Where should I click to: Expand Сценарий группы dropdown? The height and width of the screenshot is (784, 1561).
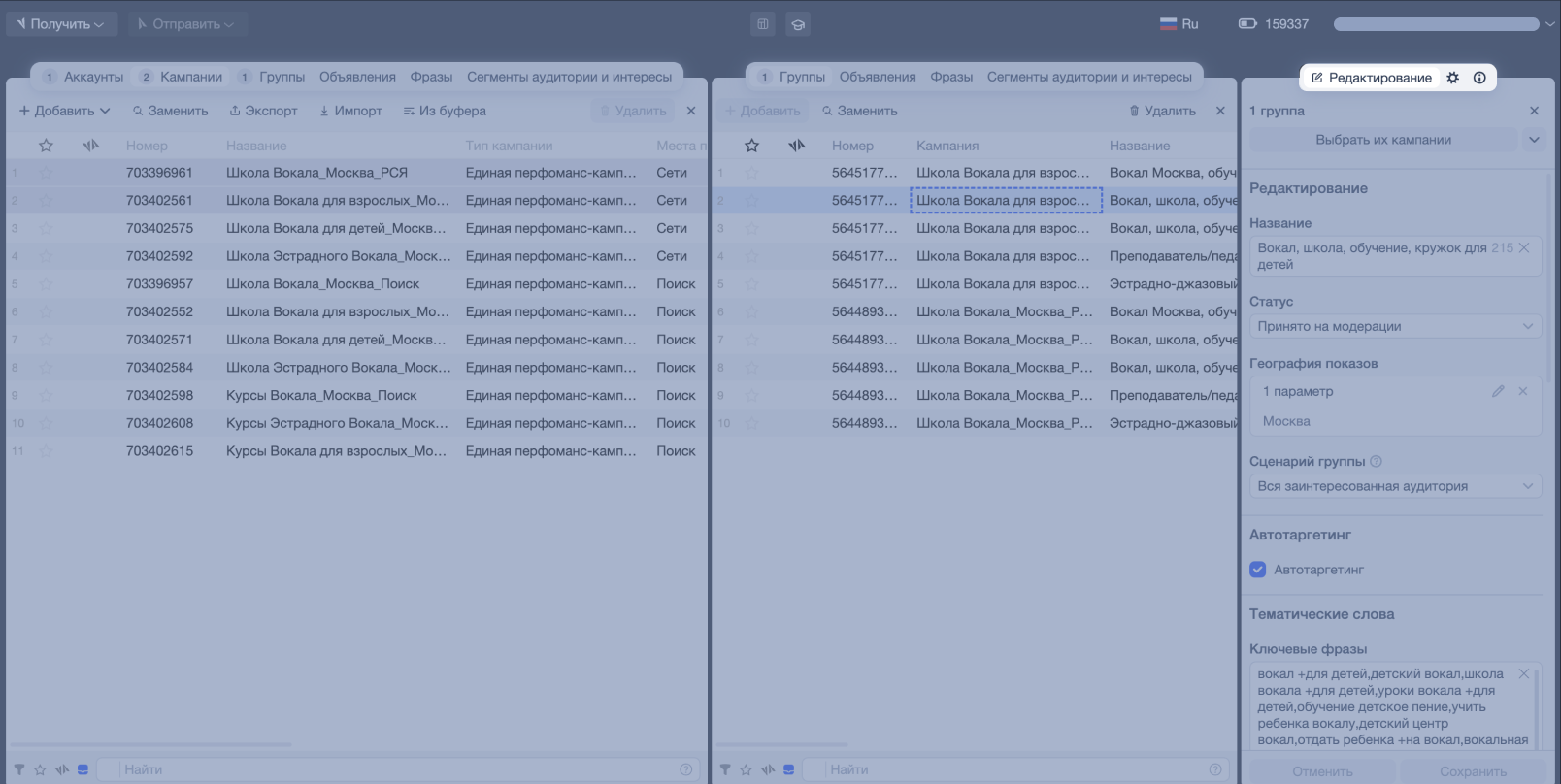tap(1395, 486)
